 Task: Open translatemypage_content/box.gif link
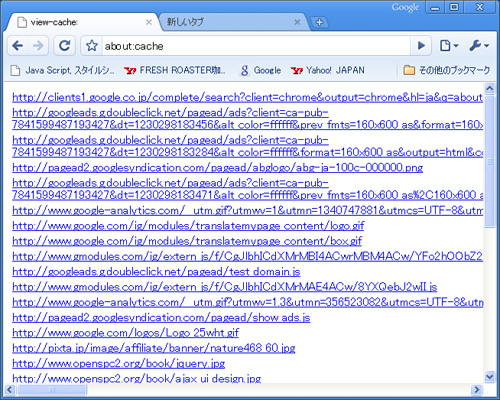187,241
